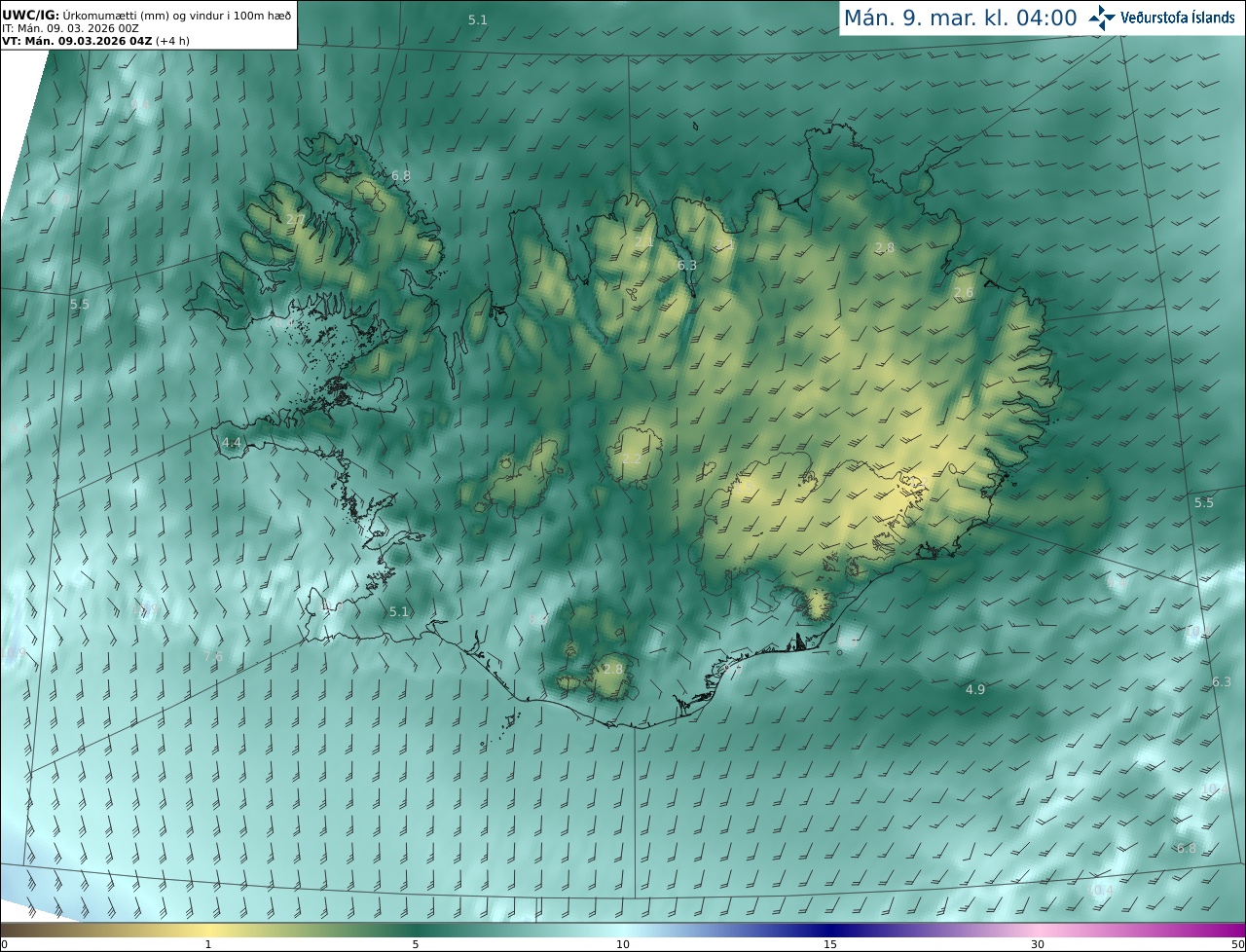The height and width of the screenshot is (952, 1246).
Task: Click the 0 label on the color scale
Action: coord(4,944)
